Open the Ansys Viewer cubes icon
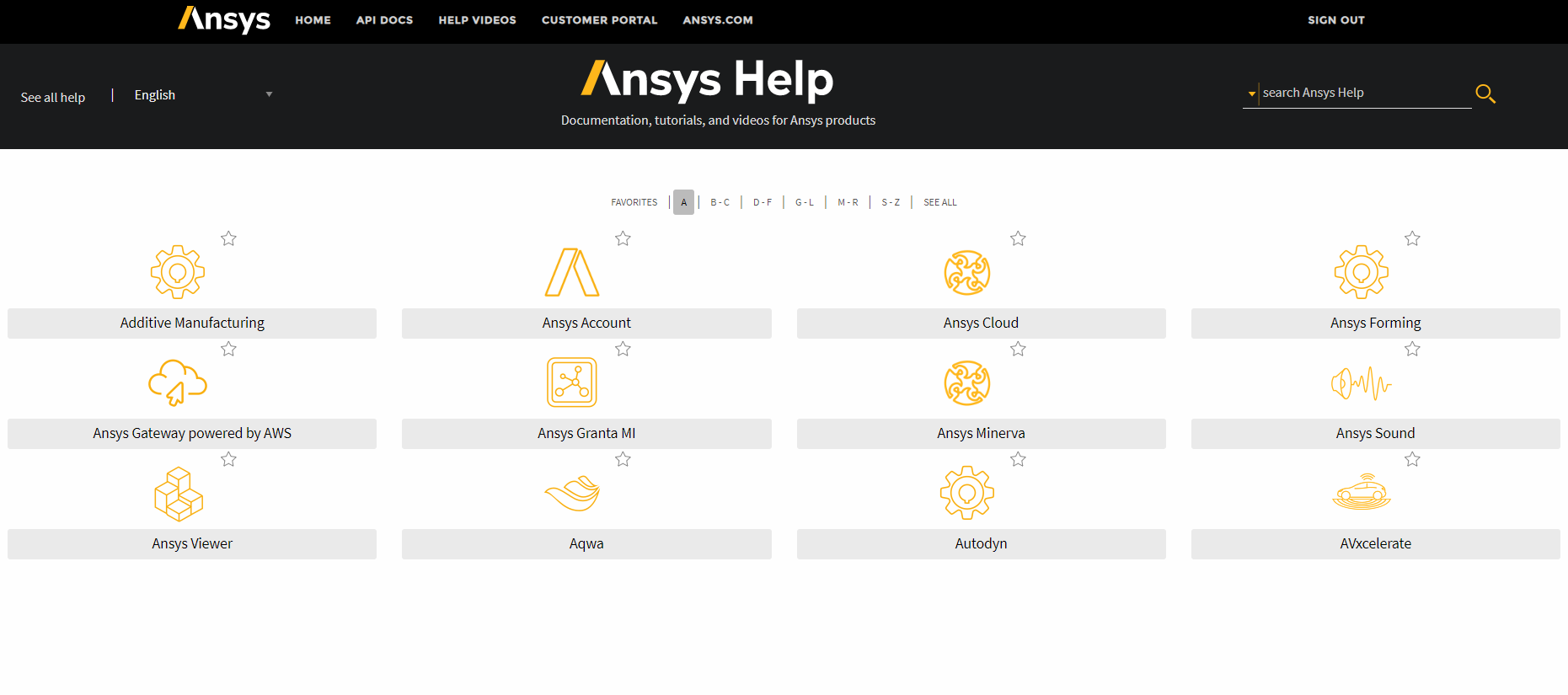The image size is (1568, 695). pyautogui.click(x=178, y=494)
